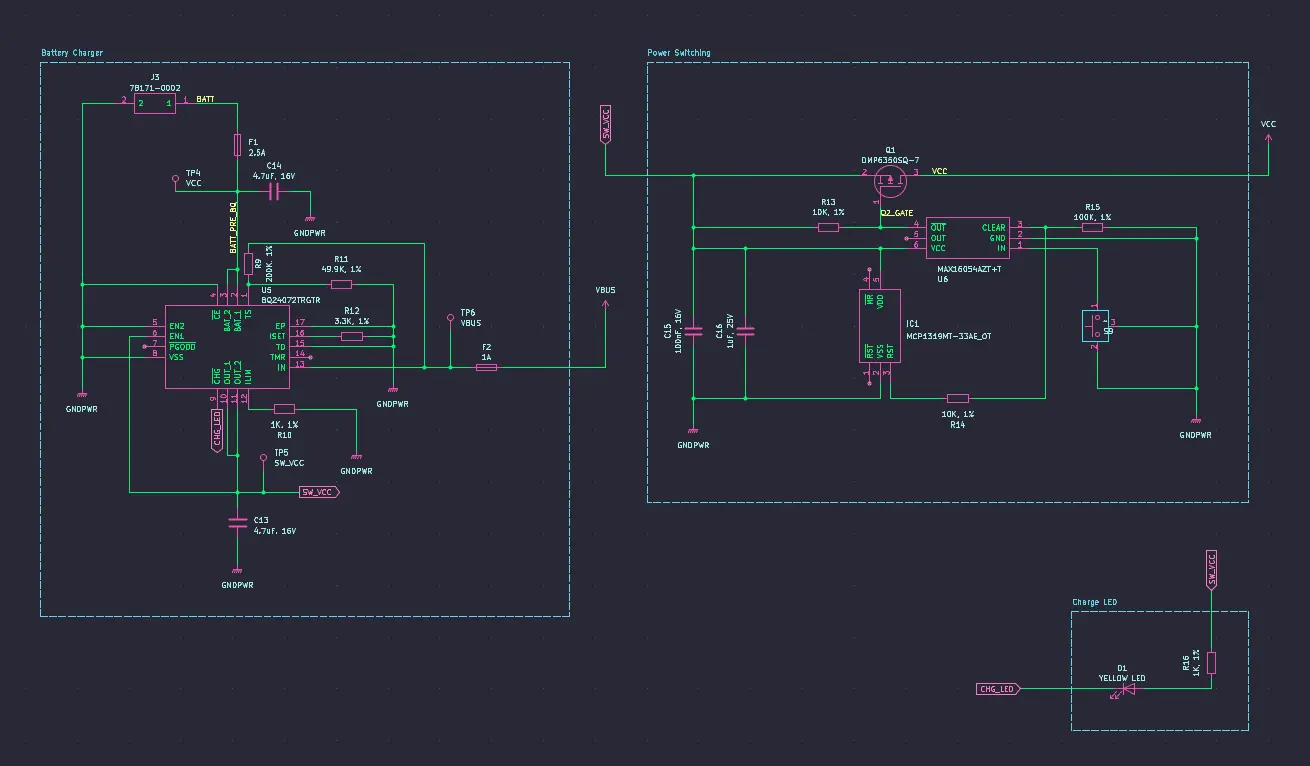Image resolution: width=1310 pixels, height=766 pixels.
Task: Click the "YELLOW LED" value text
Action: (x=1122, y=678)
